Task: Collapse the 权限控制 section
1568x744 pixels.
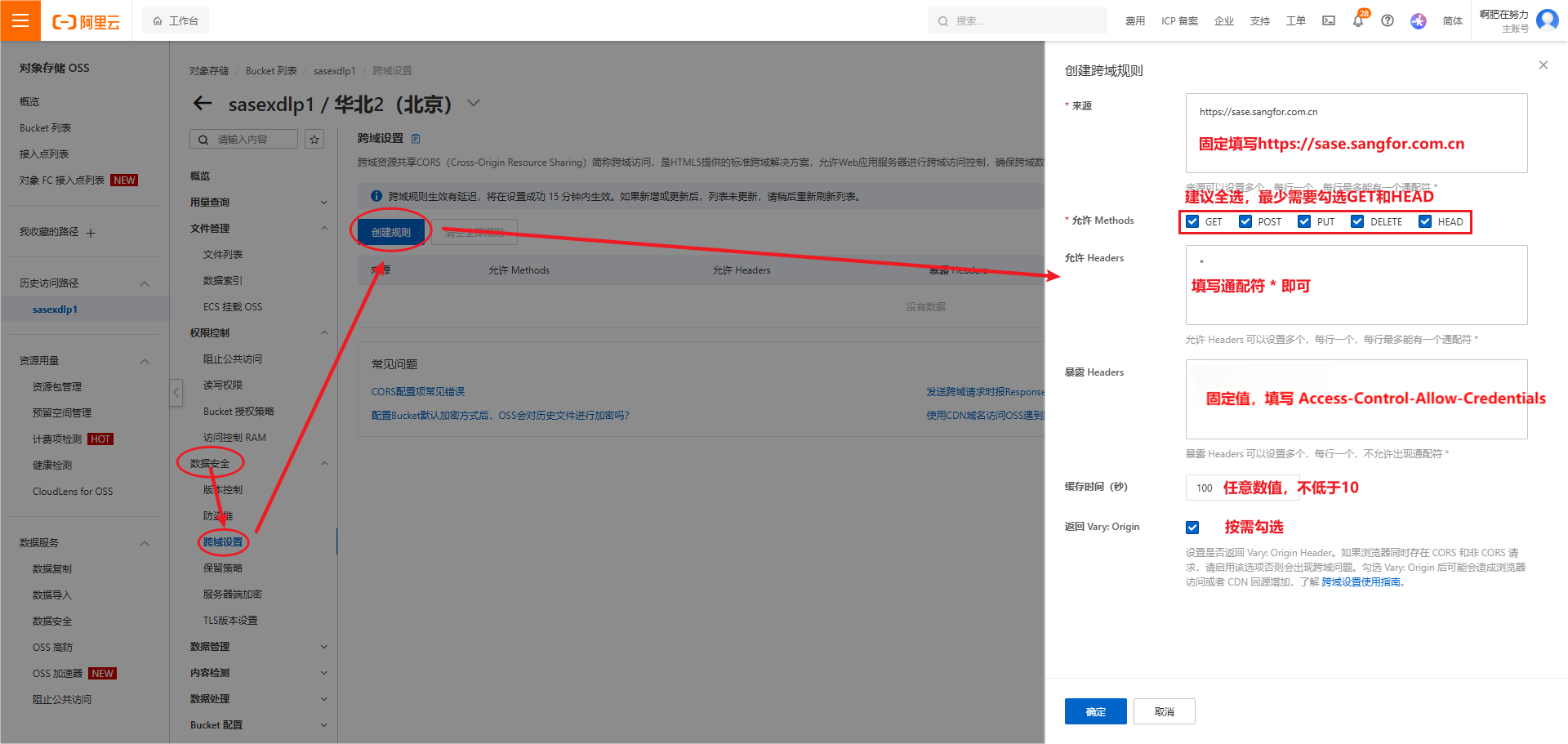Action: [324, 333]
